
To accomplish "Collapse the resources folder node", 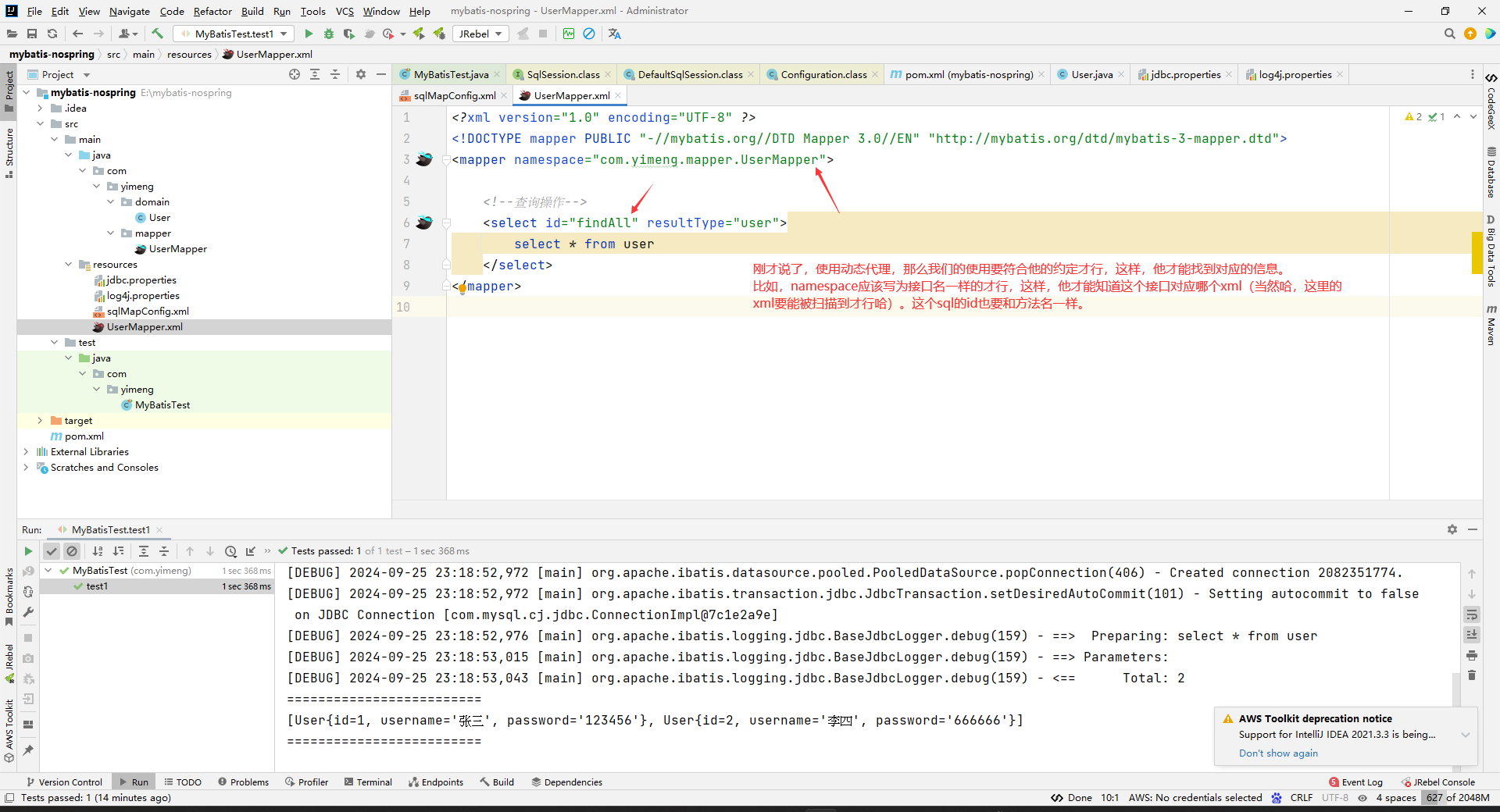I will (69, 265).
